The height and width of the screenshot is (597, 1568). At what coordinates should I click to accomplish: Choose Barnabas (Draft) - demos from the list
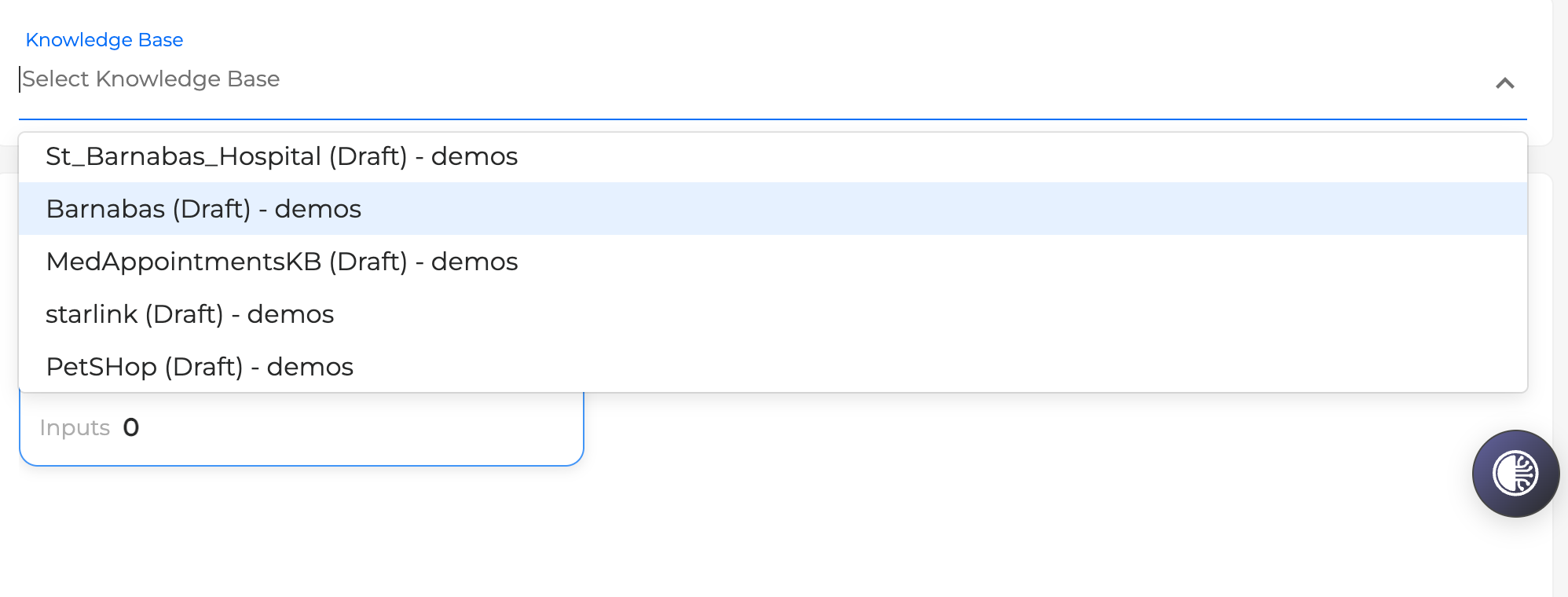pyautogui.click(x=204, y=209)
